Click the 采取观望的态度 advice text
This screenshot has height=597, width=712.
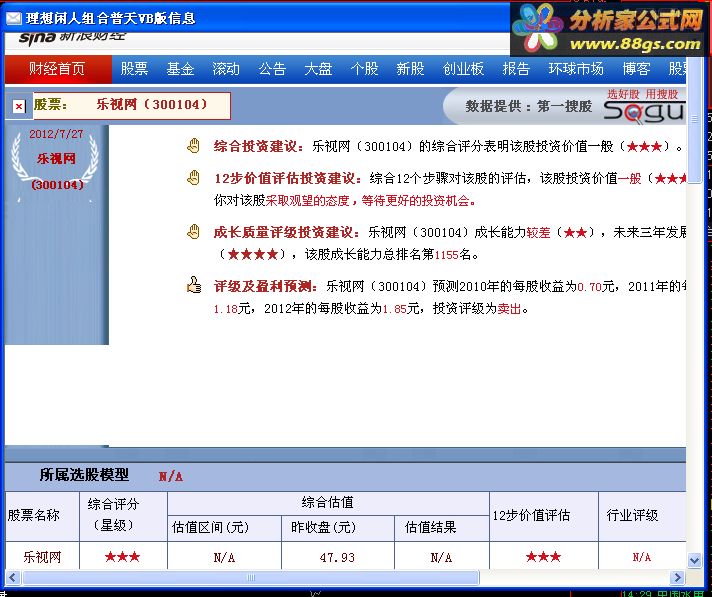[x=307, y=200]
